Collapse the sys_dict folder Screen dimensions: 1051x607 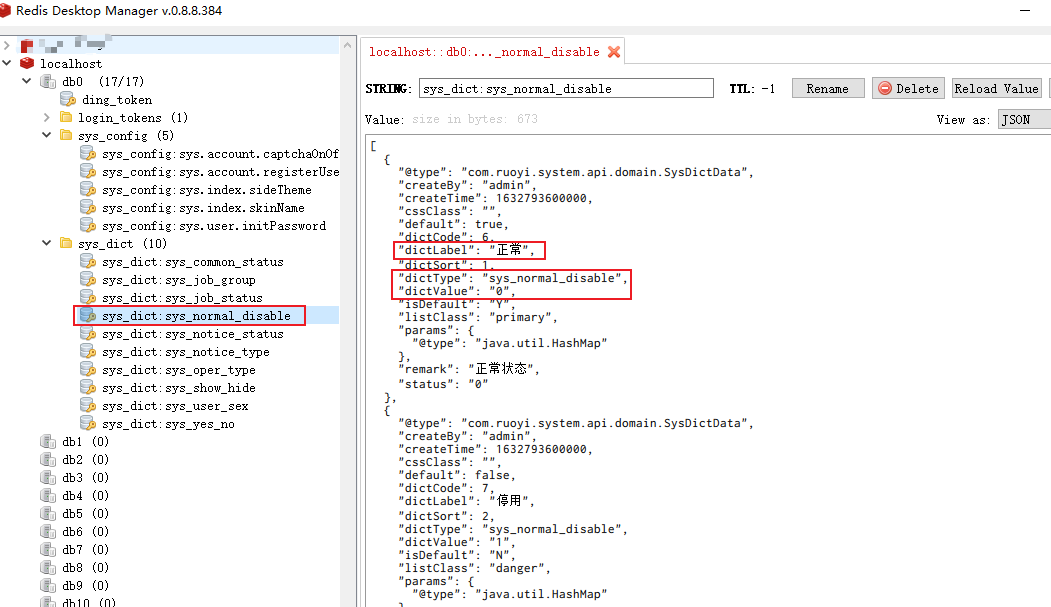(46, 243)
